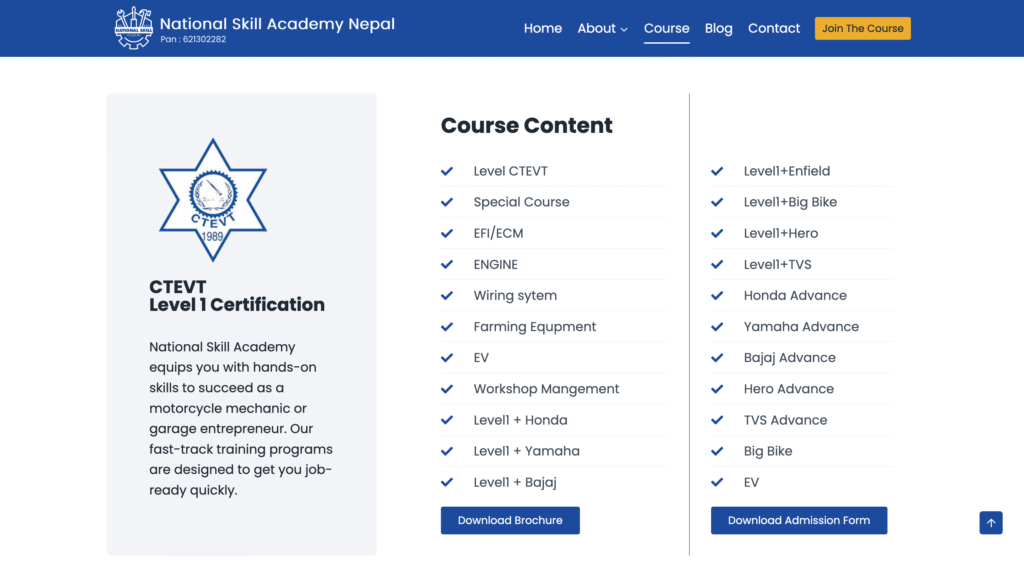The width and height of the screenshot is (1024, 577).
Task: Click the checkmark beside ENGINE
Action: click(447, 264)
